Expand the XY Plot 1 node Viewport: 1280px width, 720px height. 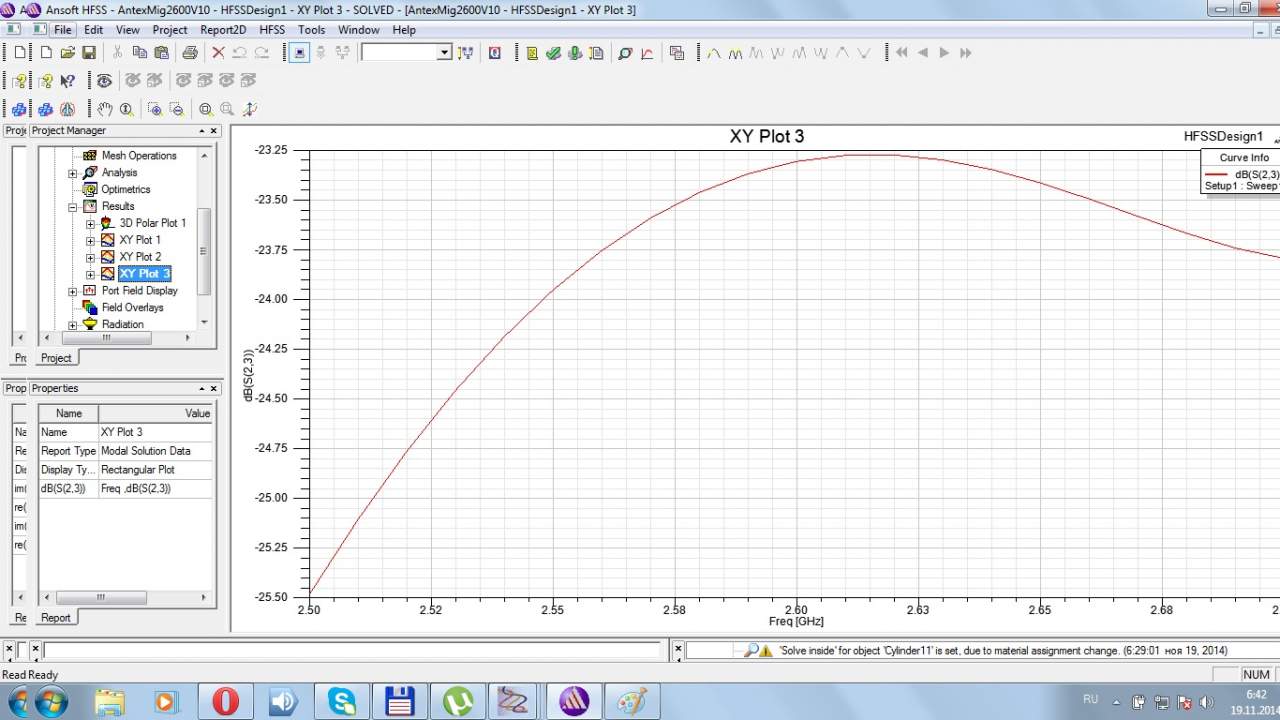coord(90,240)
